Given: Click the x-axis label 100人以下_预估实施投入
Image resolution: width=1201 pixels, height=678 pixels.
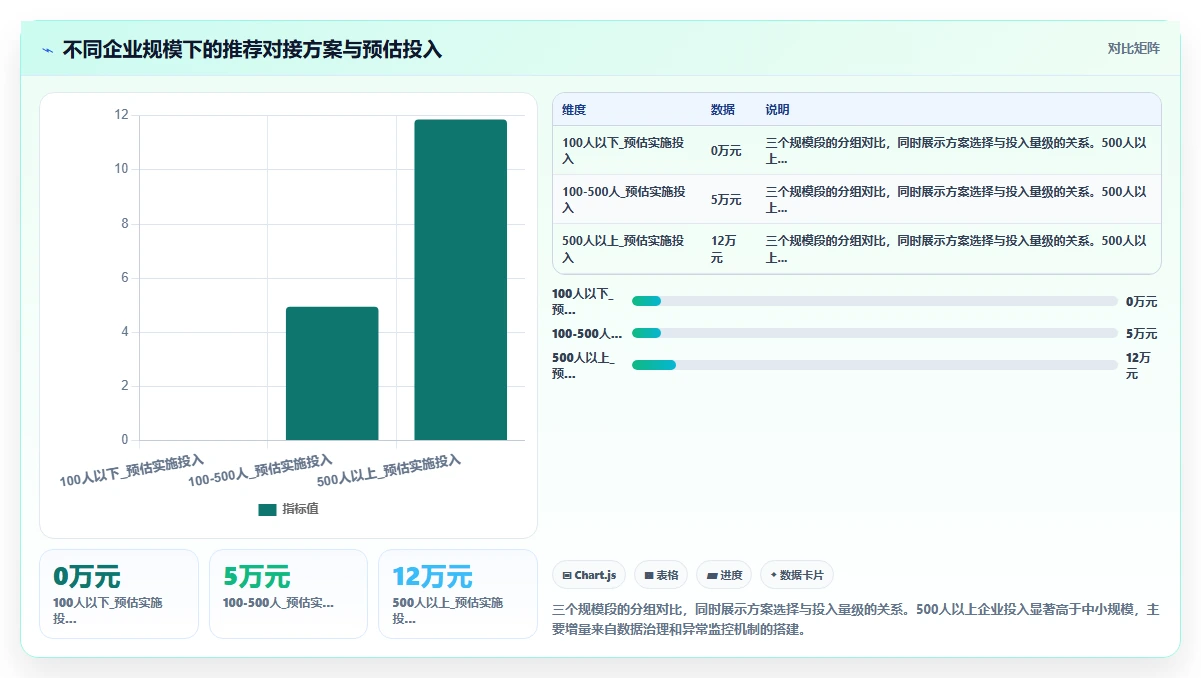Looking at the screenshot, I should (x=132, y=470).
